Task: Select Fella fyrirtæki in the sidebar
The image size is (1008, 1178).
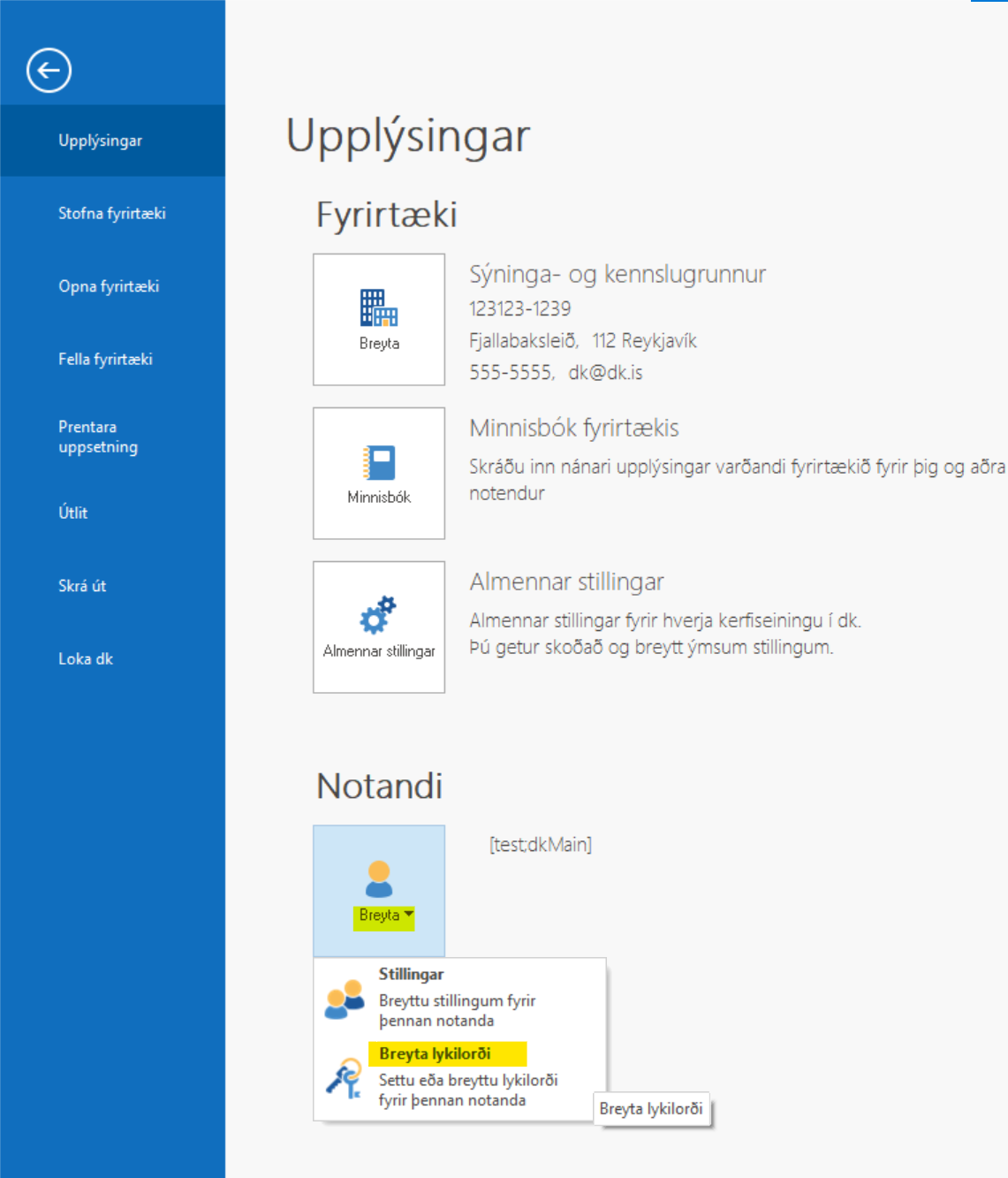Action: click(105, 359)
